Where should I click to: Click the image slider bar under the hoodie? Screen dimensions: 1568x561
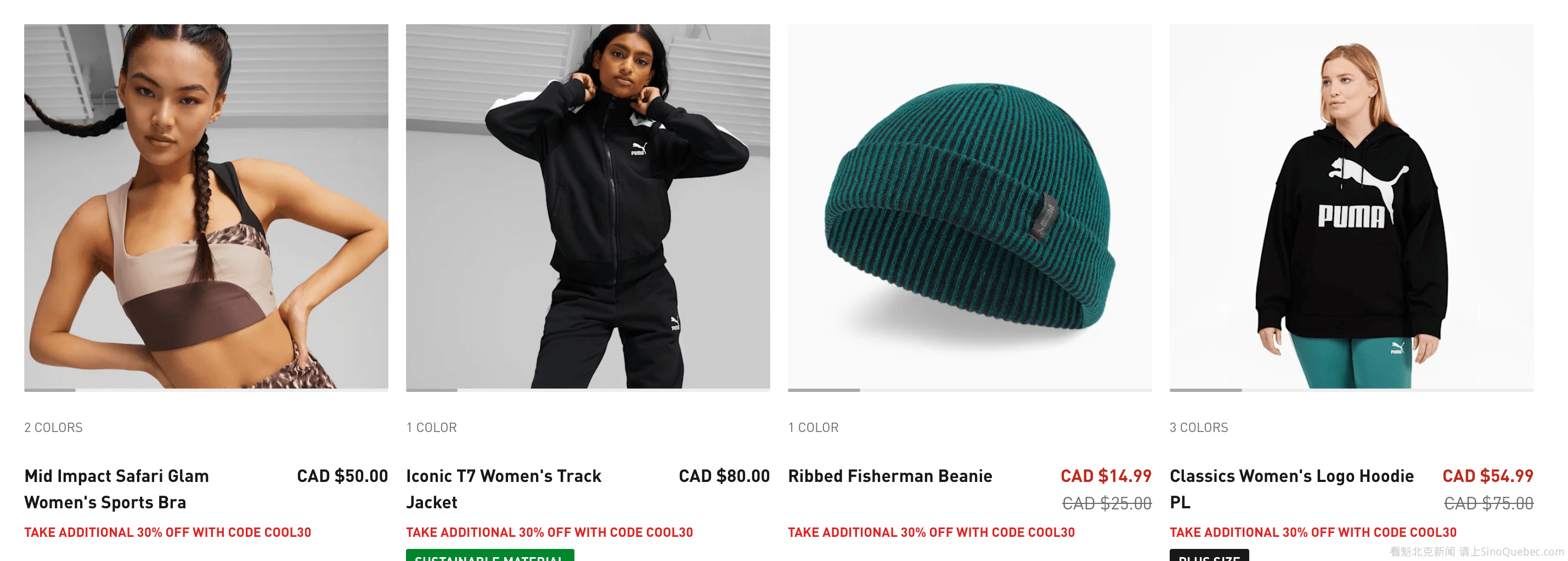(x=1351, y=390)
